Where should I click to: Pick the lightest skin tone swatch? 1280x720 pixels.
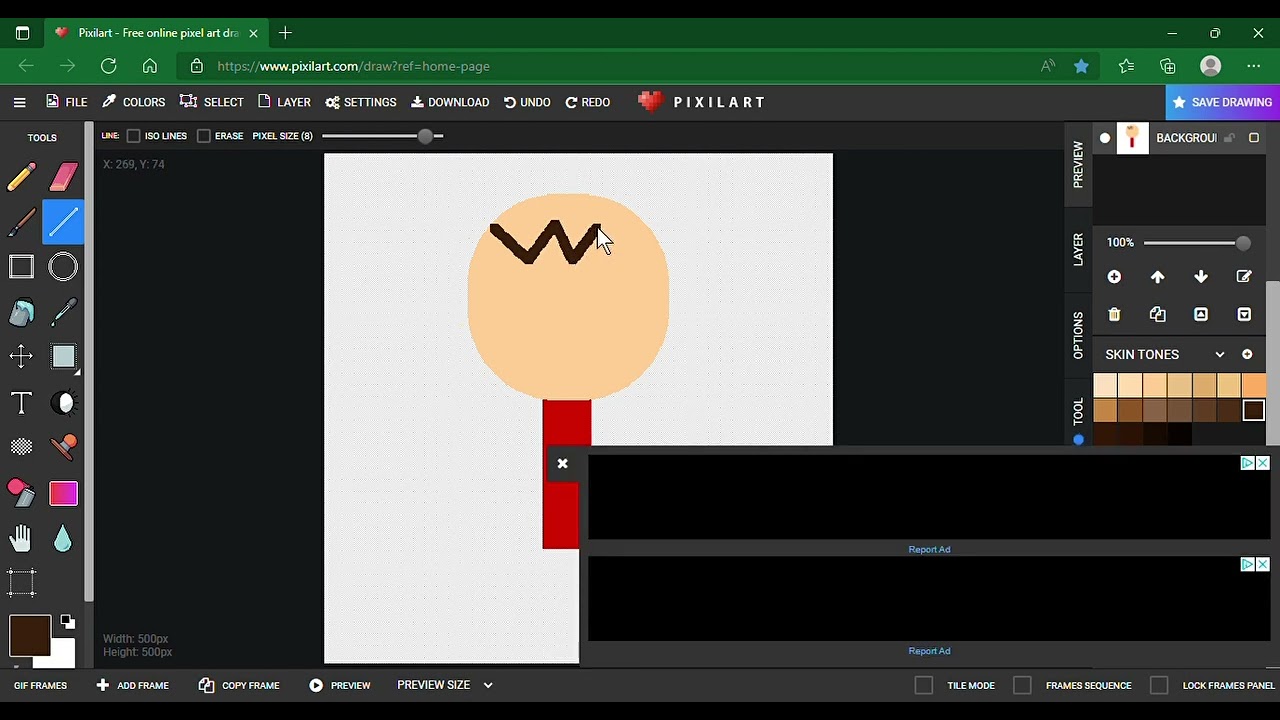(1105, 386)
